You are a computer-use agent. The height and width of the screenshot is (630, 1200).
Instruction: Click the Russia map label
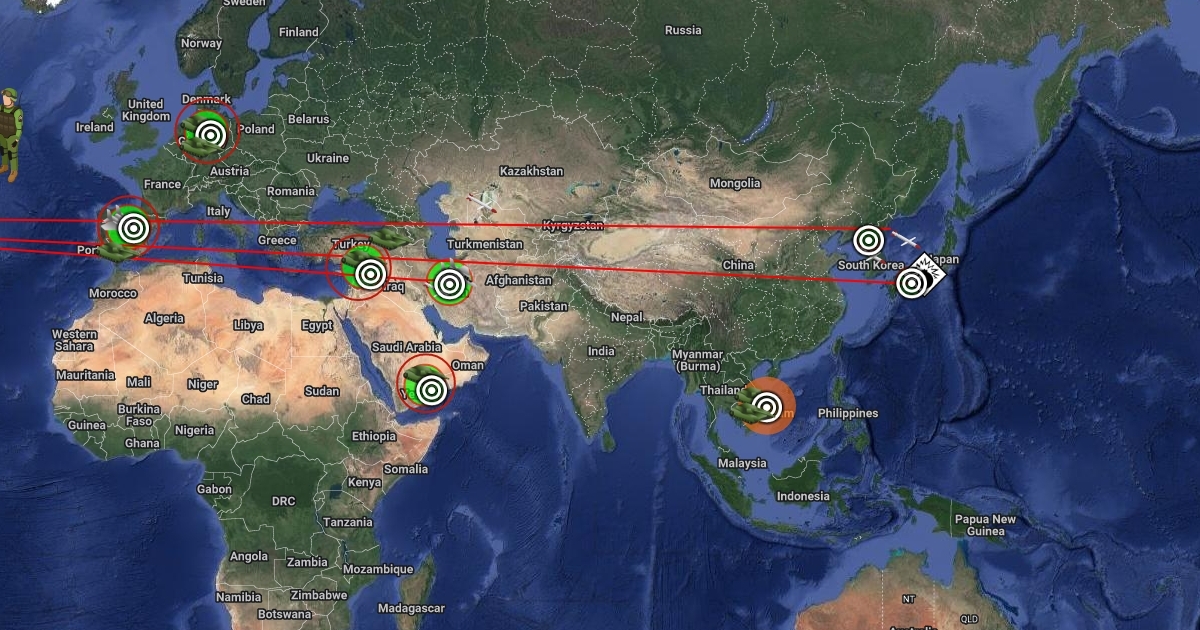tap(683, 30)
